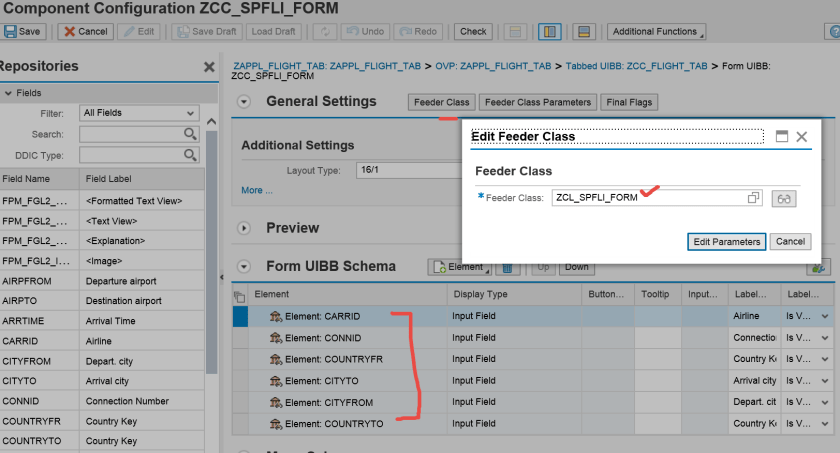Open the Filter dropdown showing All Fields

pyautogui.click(x=139, y=113)
